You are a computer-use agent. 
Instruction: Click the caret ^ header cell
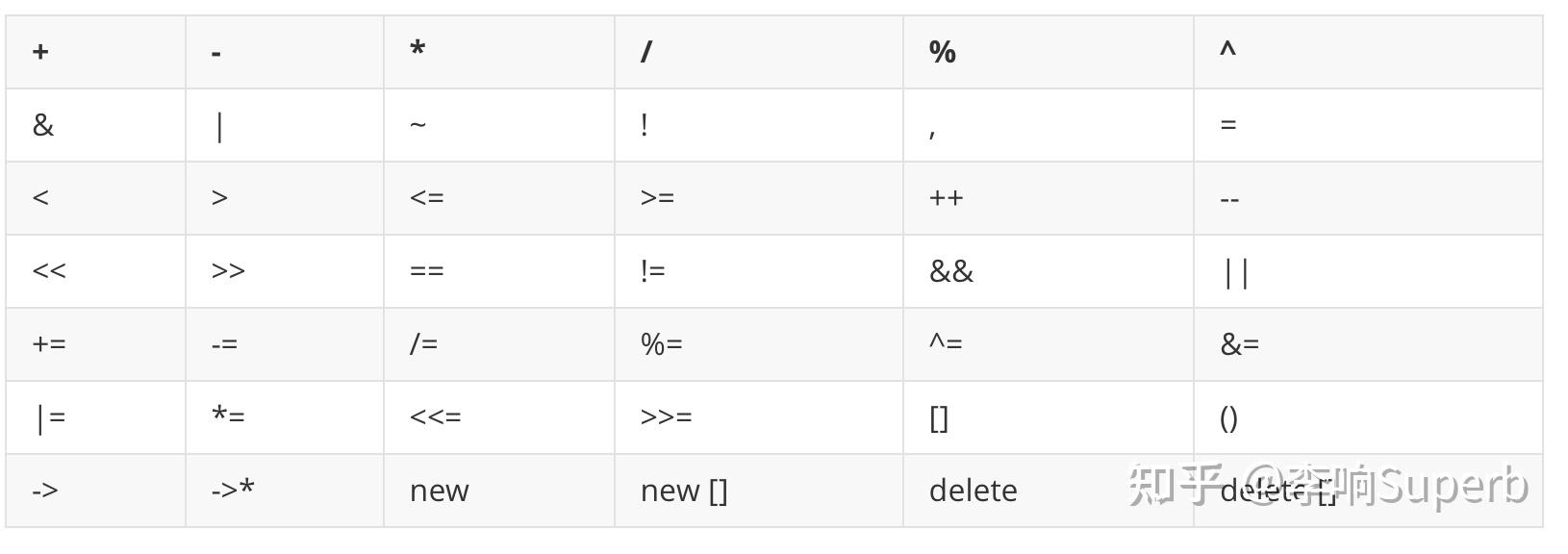pos(1368,52)
